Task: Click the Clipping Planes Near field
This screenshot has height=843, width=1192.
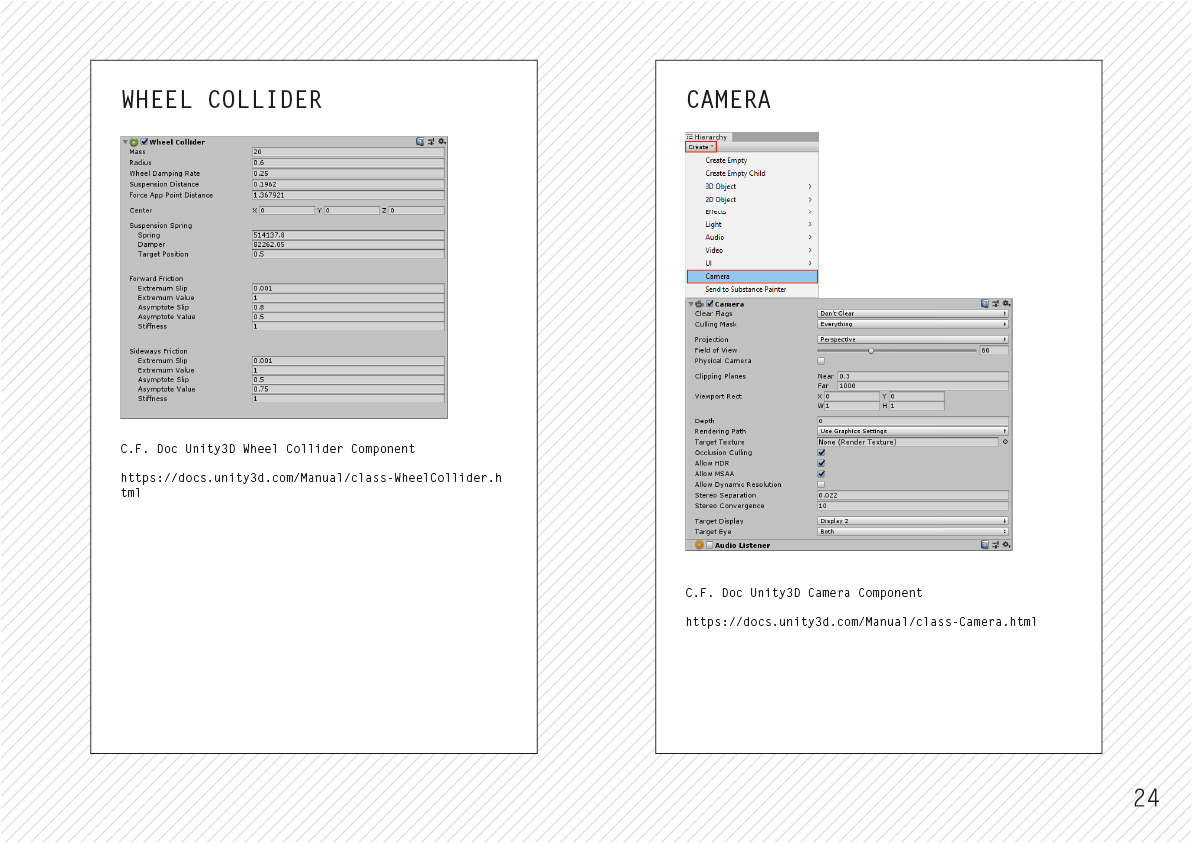Action: [x=923, y=376]
